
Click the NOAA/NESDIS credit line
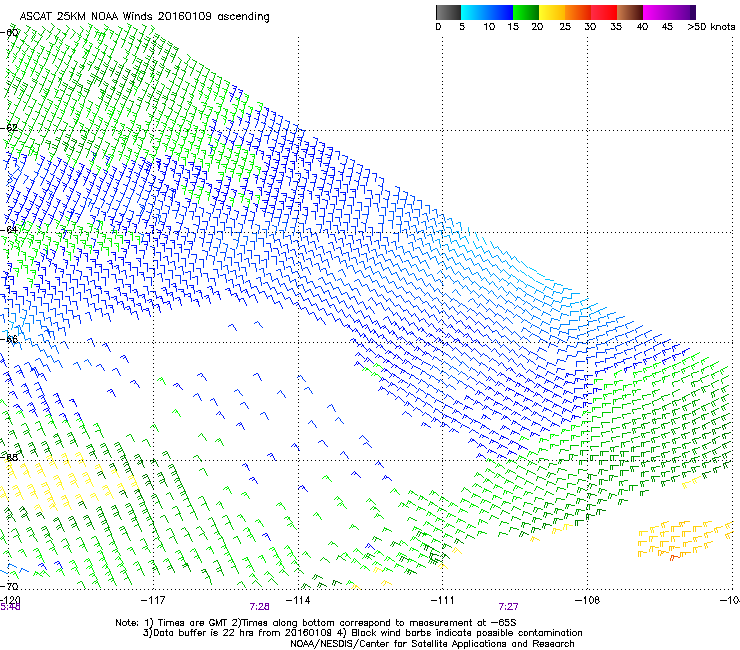[432, 644]
